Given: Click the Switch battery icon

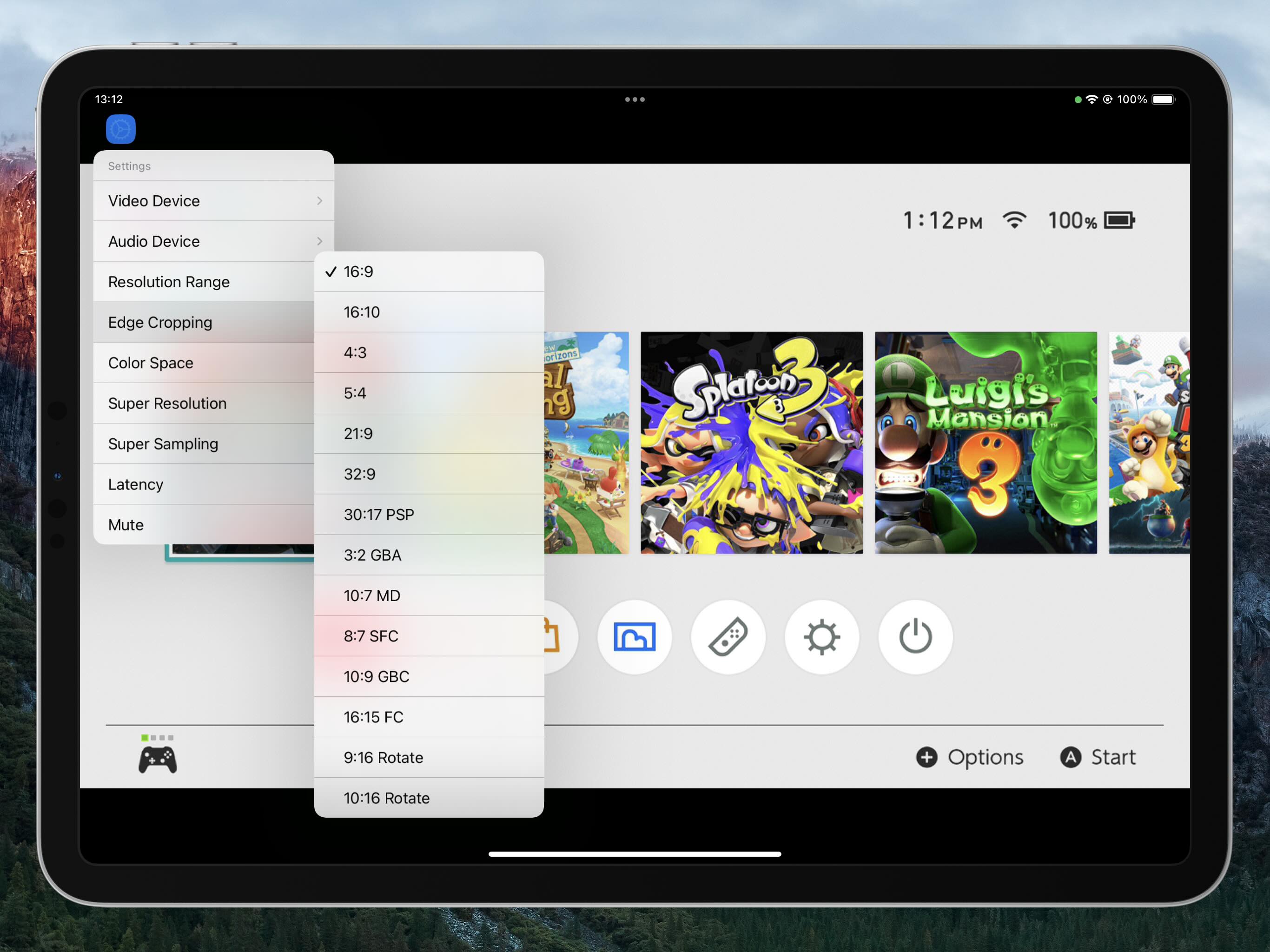Looking at the screenshot, I should click(1119, 220).
